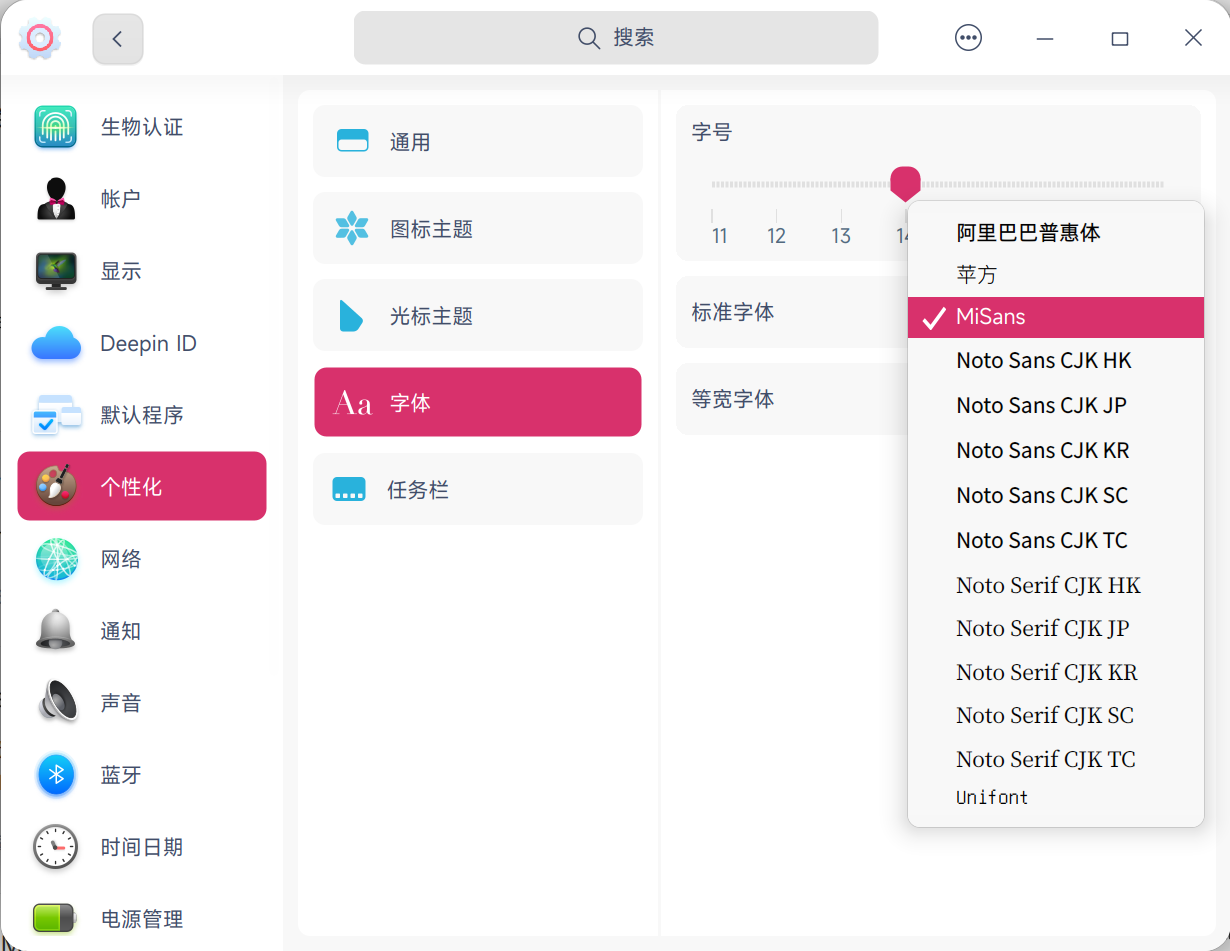The height and width of the screenshot is (951, 1230).
Task: Open the 电源管理 power management icon
Action: tap(55, 918)
